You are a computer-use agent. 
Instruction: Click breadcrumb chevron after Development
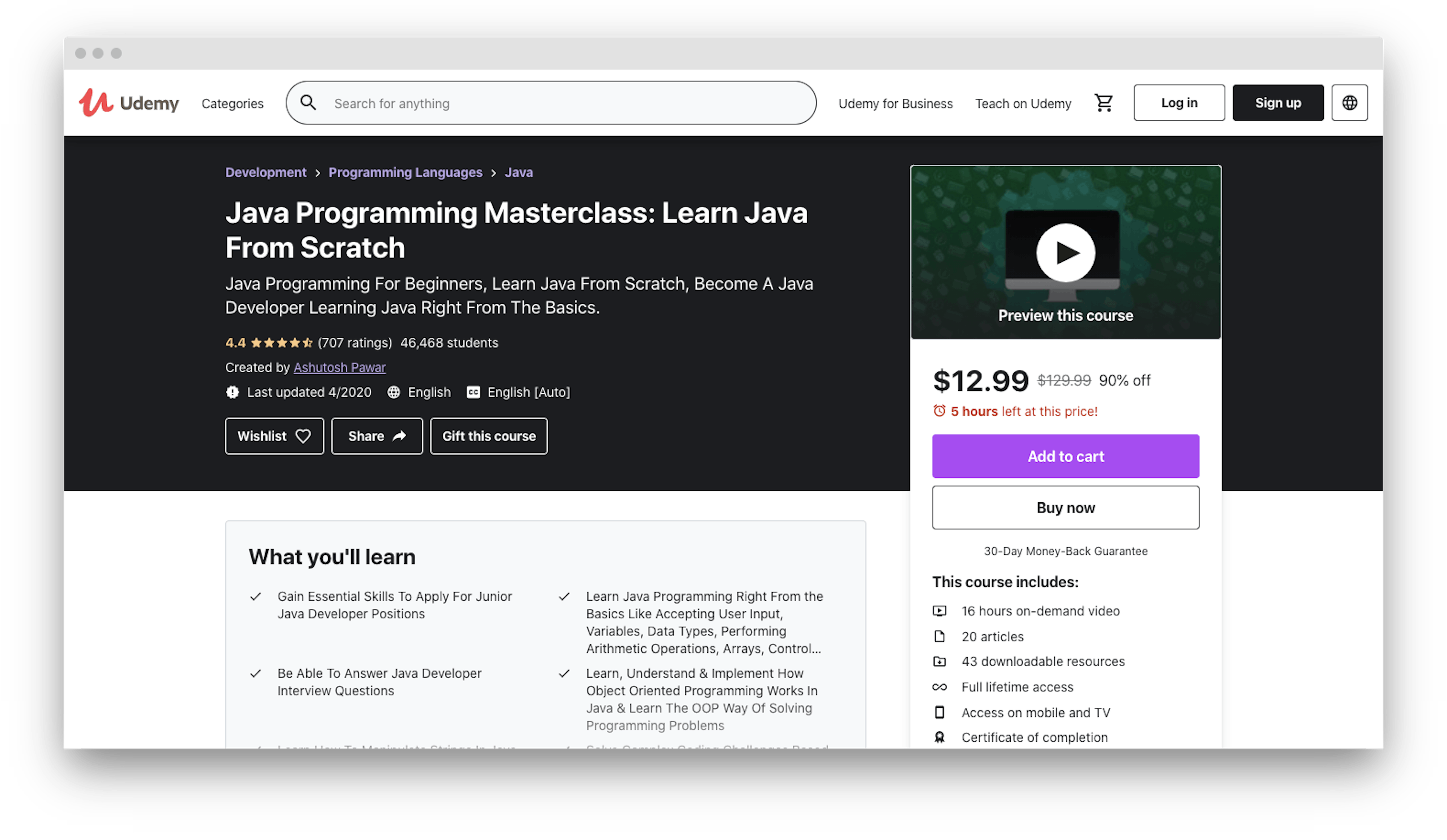pyautogui.click(x=318, y=173)
